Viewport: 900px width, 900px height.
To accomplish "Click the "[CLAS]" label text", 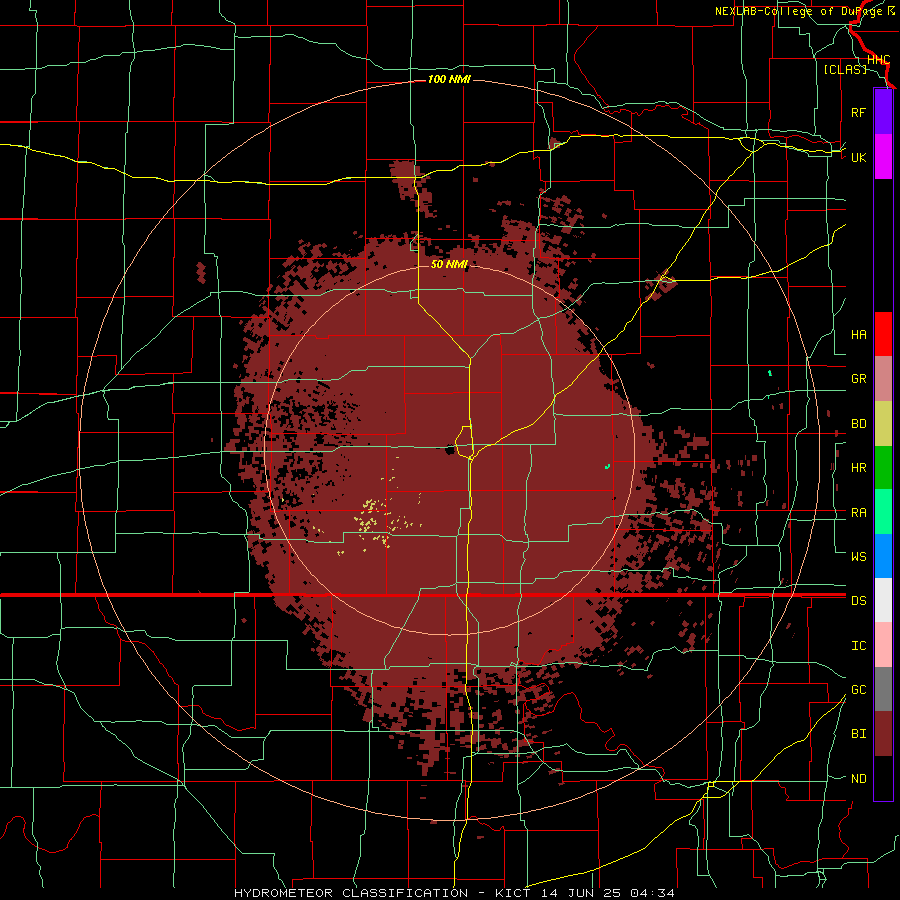I will click(x=845, y=69).
